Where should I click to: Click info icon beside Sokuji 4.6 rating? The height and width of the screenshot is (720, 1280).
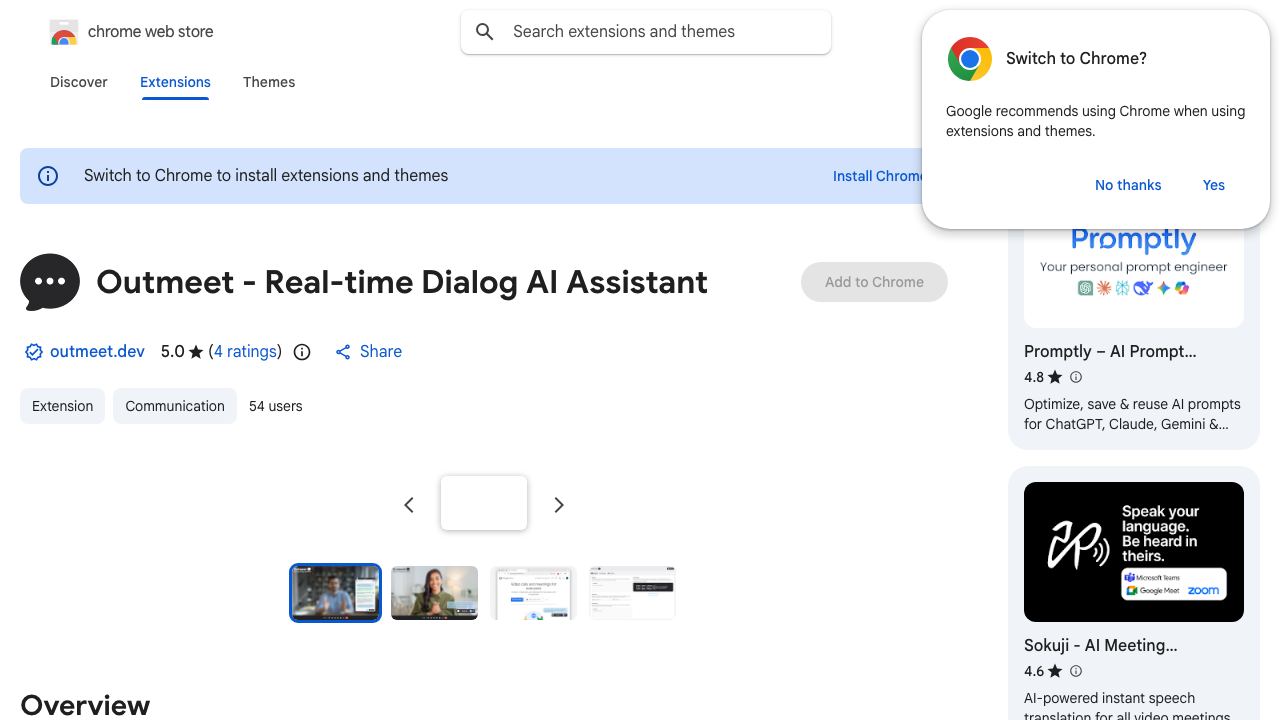pyautogui.click(x=1076, y=671)
